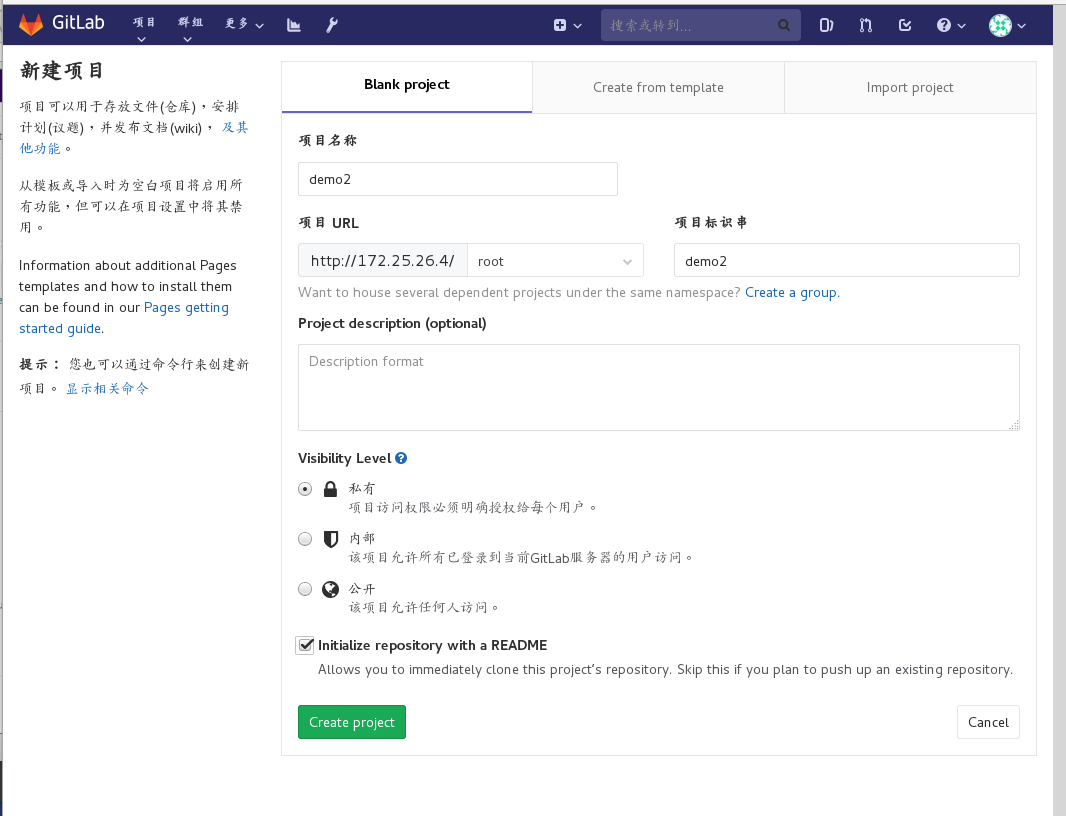Click Initialize repository with a README label

click(432, 645)
